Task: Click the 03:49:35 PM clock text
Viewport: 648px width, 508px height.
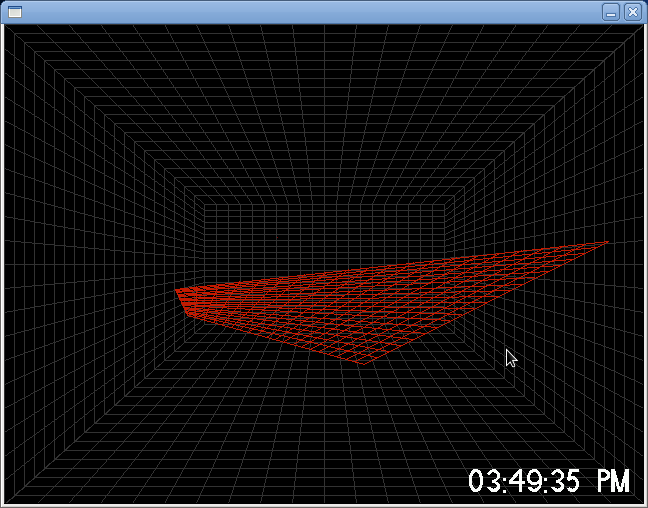Action: pos(549,481)
